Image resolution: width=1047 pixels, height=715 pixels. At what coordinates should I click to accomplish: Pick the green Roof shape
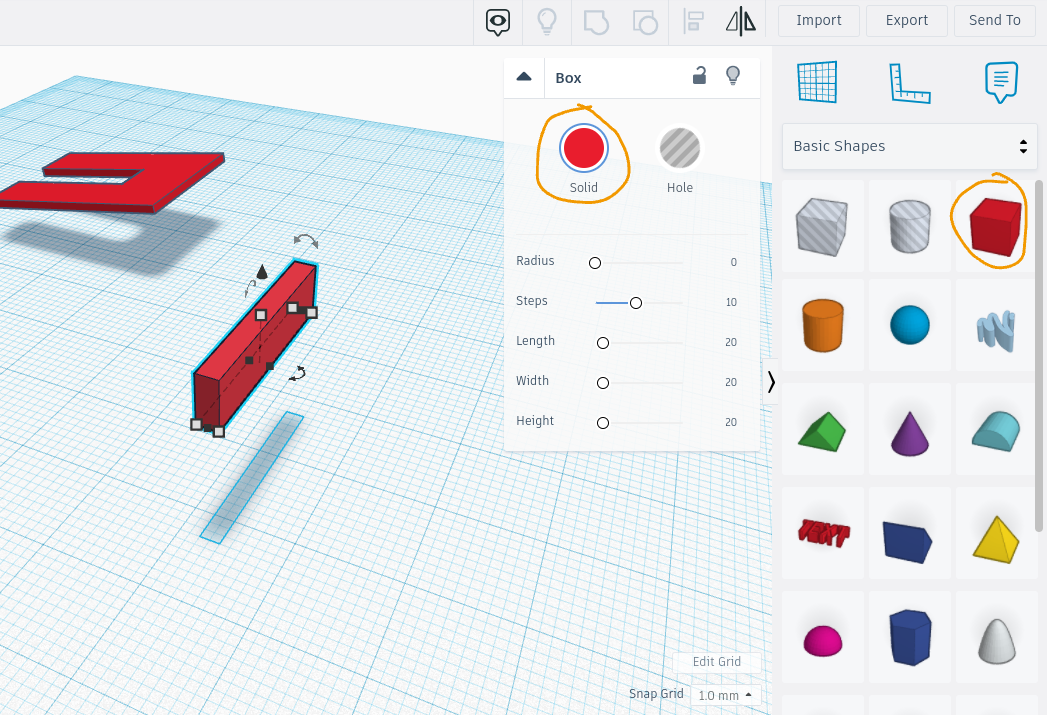[822, 431]
